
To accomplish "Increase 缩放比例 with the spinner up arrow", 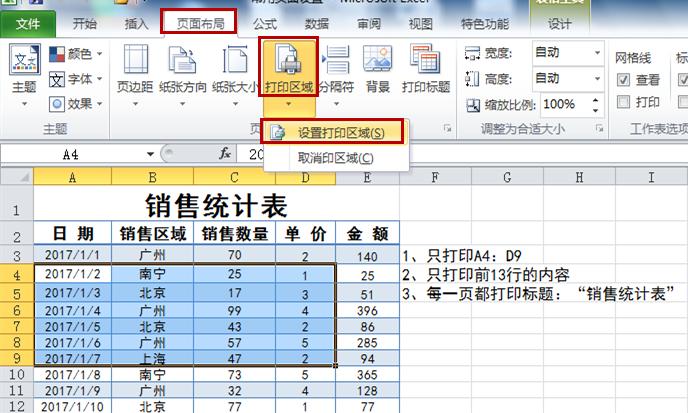I will tap(595, 101).
